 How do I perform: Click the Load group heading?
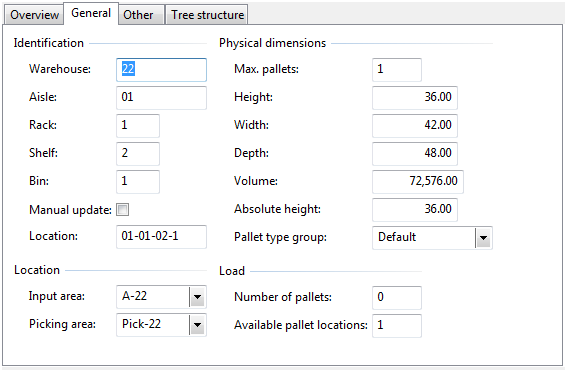232,271
